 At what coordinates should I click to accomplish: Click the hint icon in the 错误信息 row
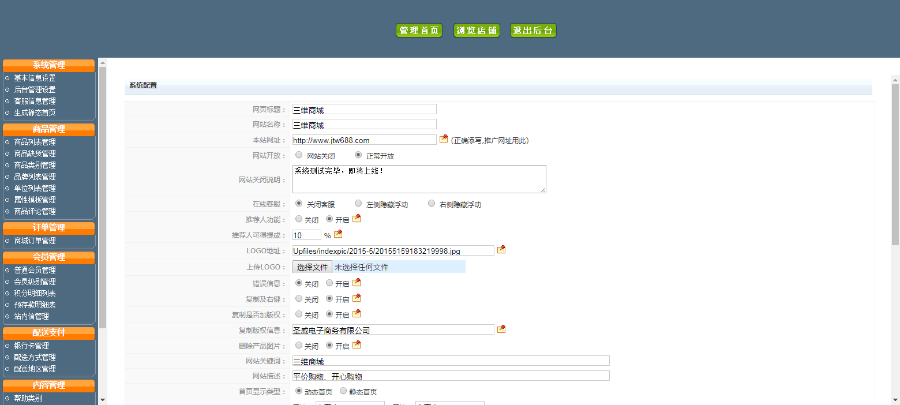pyautogui.click(x=356, y=282)
